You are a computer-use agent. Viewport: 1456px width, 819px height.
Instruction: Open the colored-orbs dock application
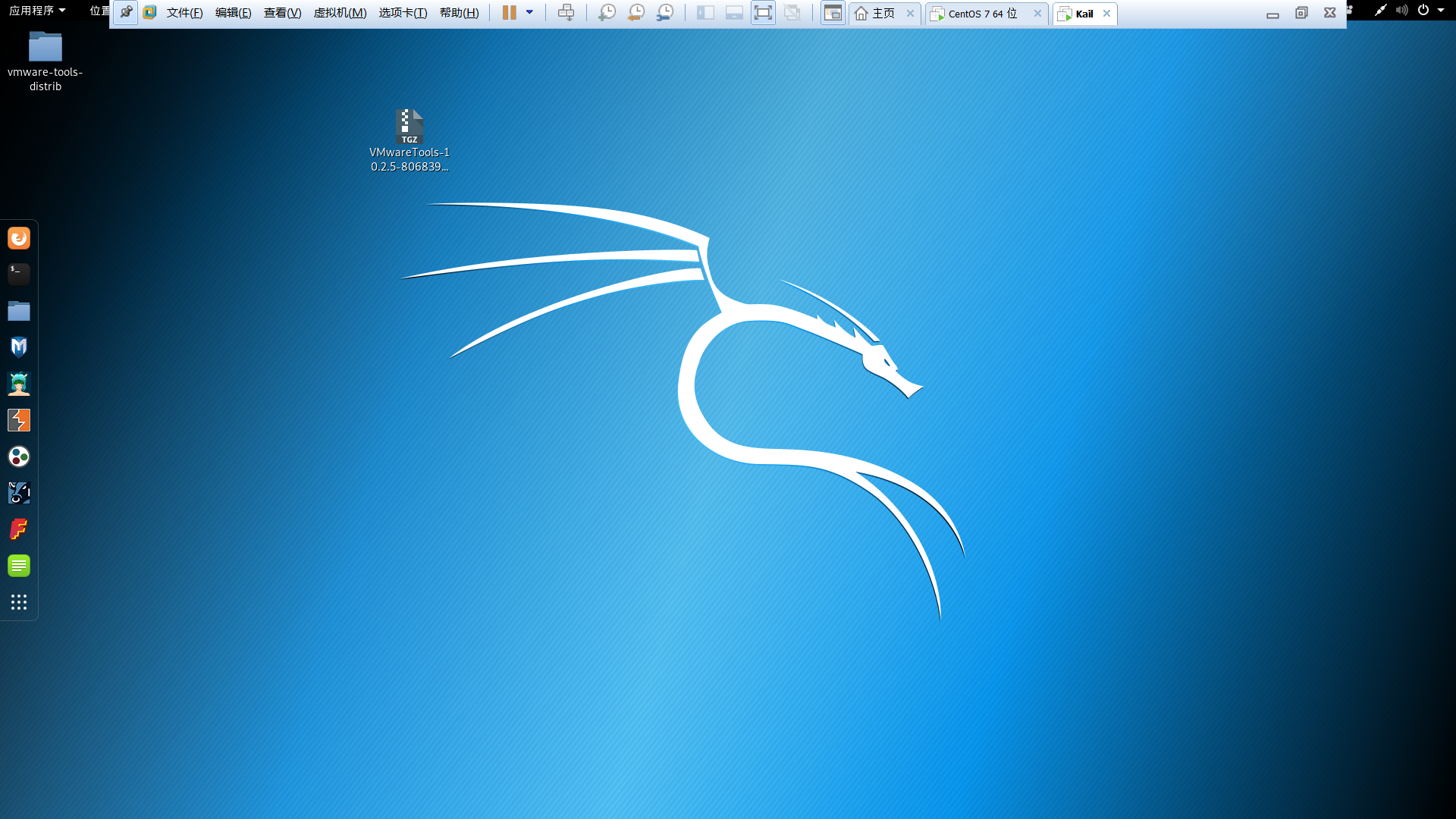tap(19, 457)
